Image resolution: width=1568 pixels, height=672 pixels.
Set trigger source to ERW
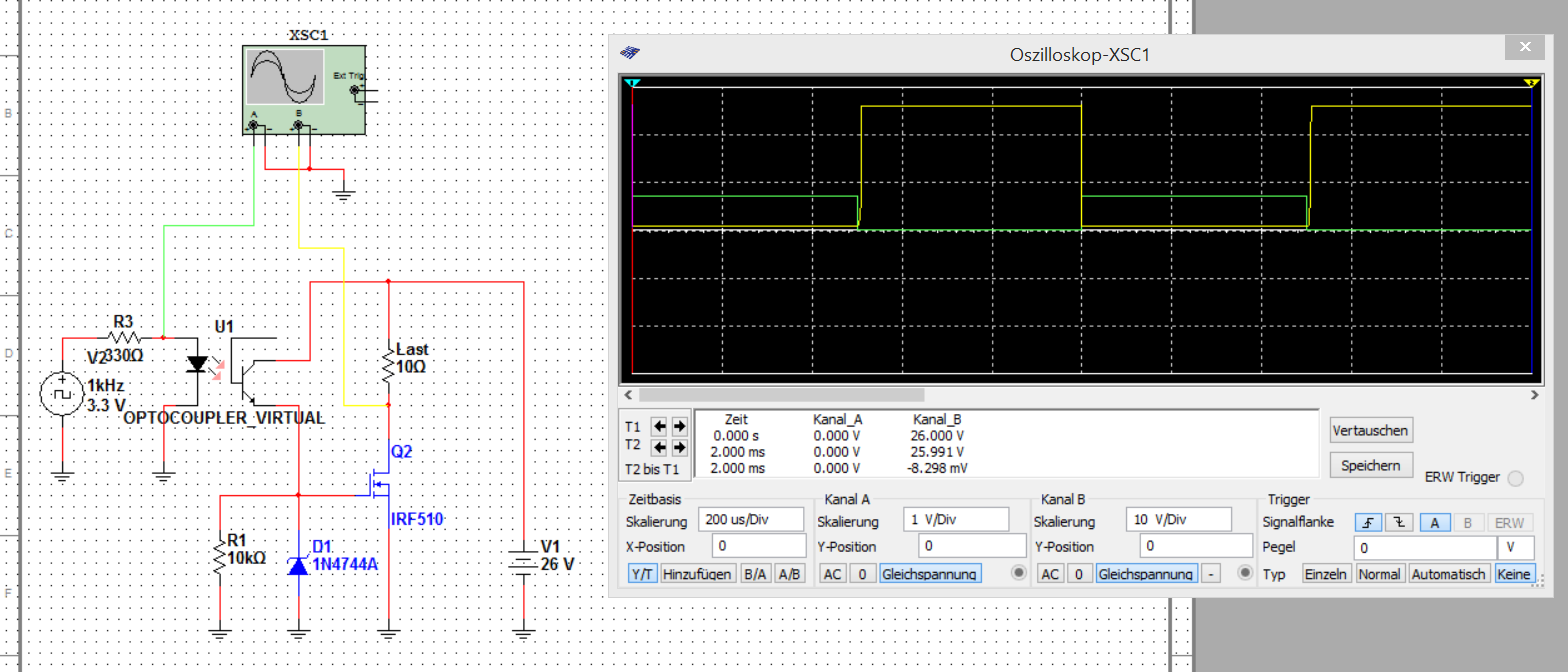point(1510,522)
